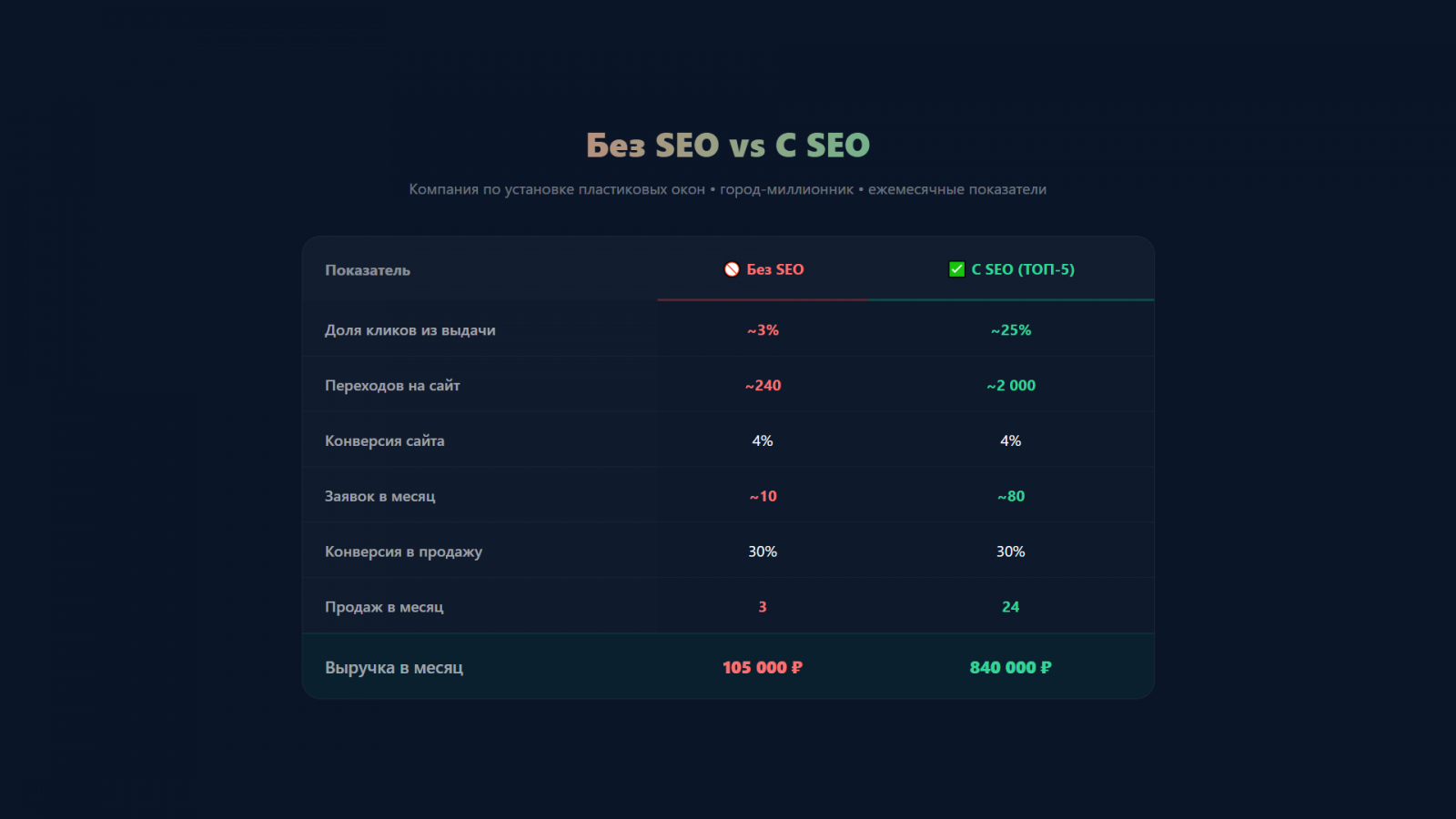The image size is (1456, 819).
Task: Click the 105 000 ₽ revenue figure
Action: pos(763,668)
